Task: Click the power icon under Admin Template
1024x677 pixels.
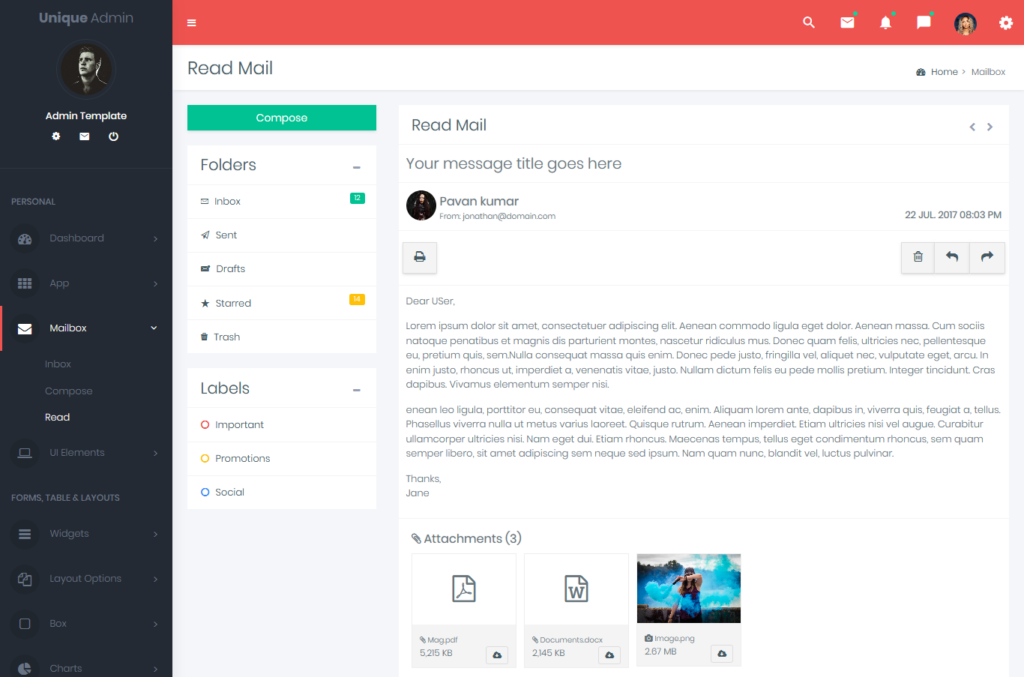Action: (113, 136)
